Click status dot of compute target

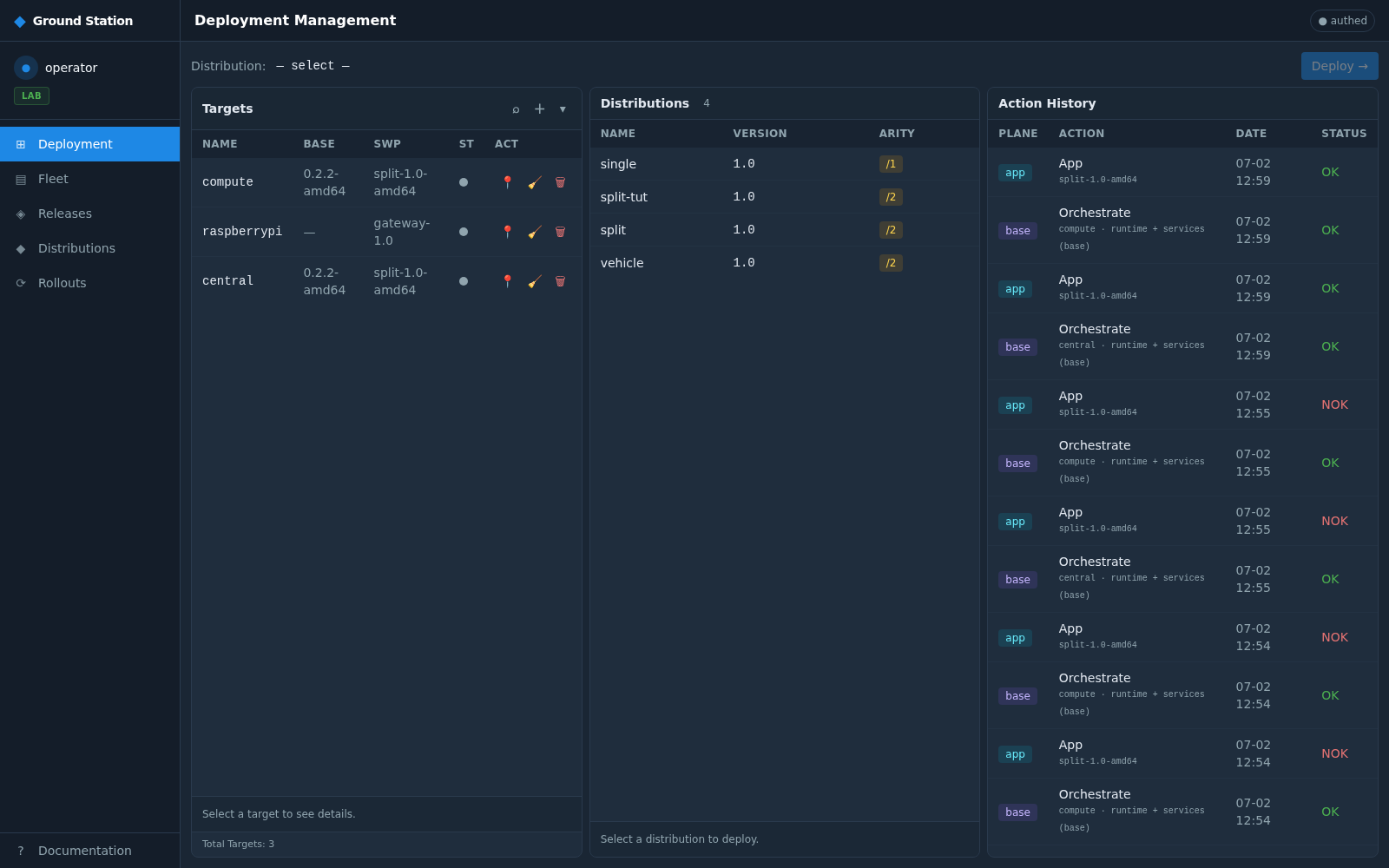(x=464, y=182)
